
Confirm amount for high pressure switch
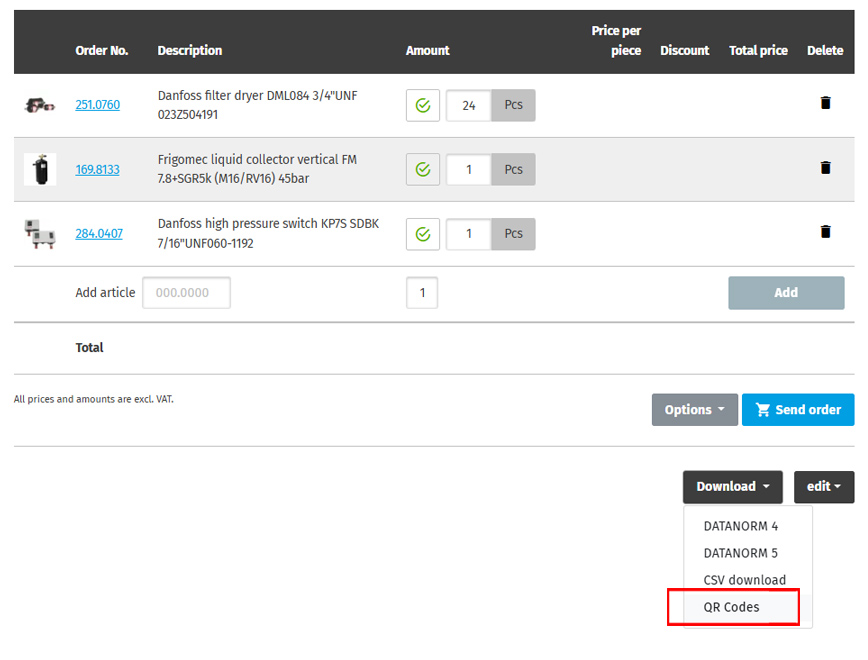point(423,234)
